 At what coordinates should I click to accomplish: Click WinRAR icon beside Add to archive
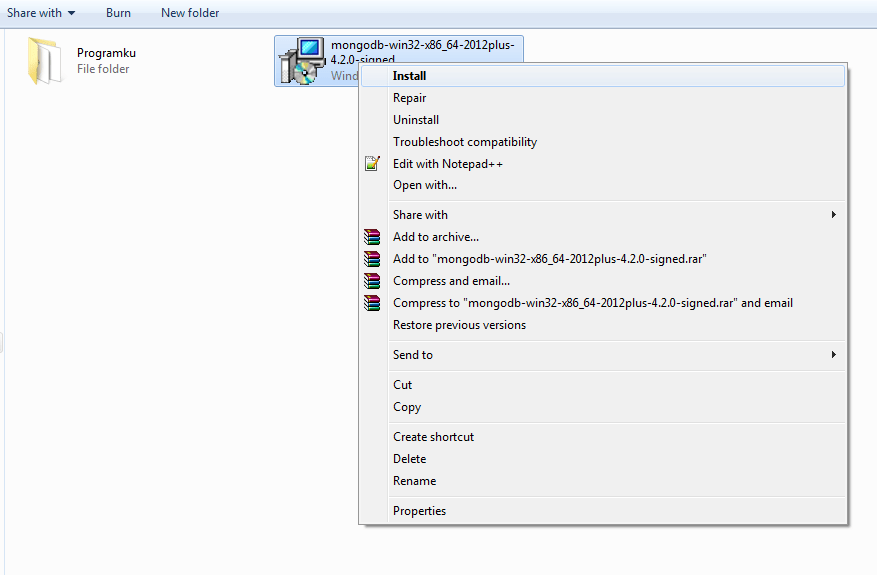373,237
